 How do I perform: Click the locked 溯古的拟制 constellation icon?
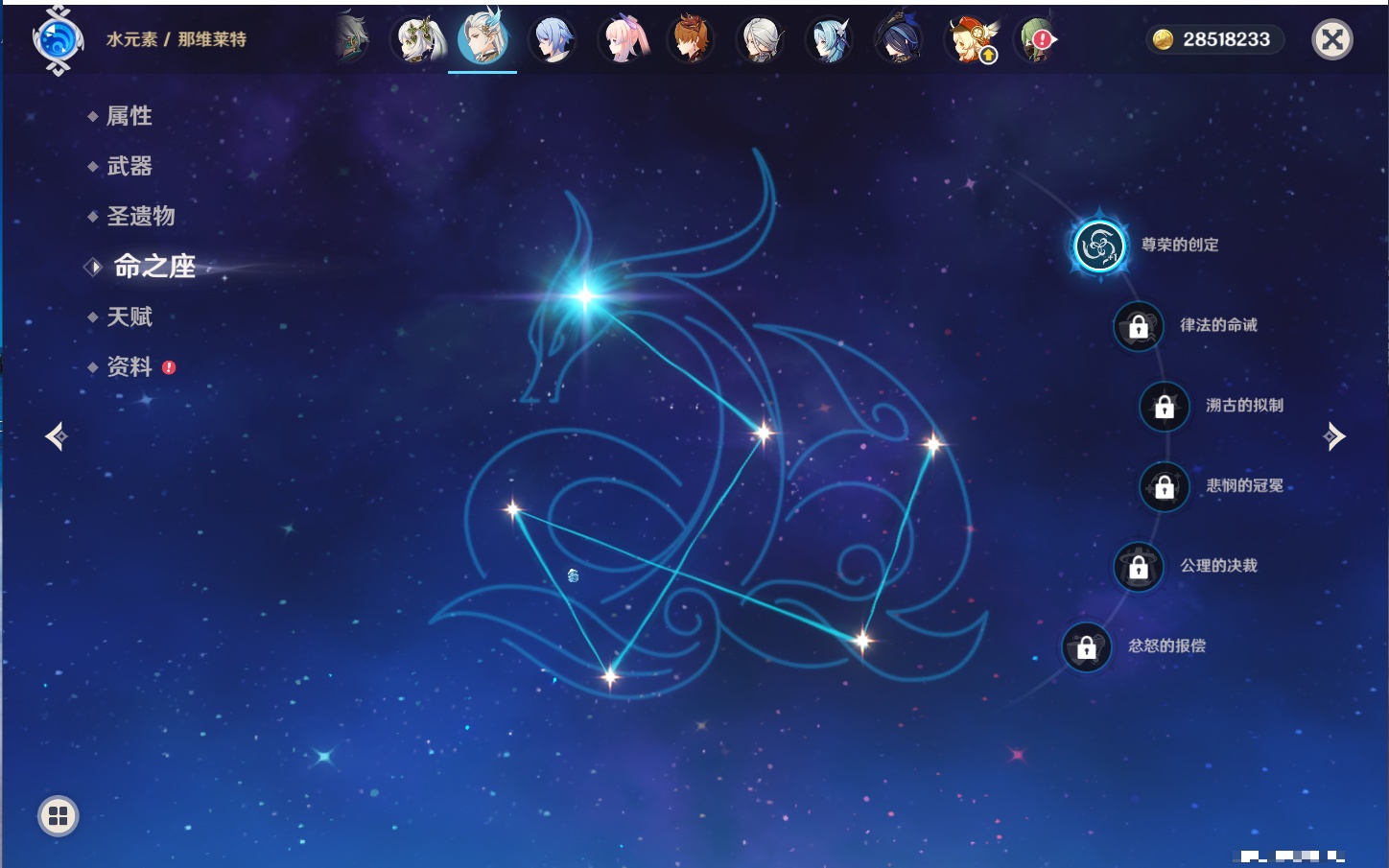pyautogui.click(x=1165, y=407)
